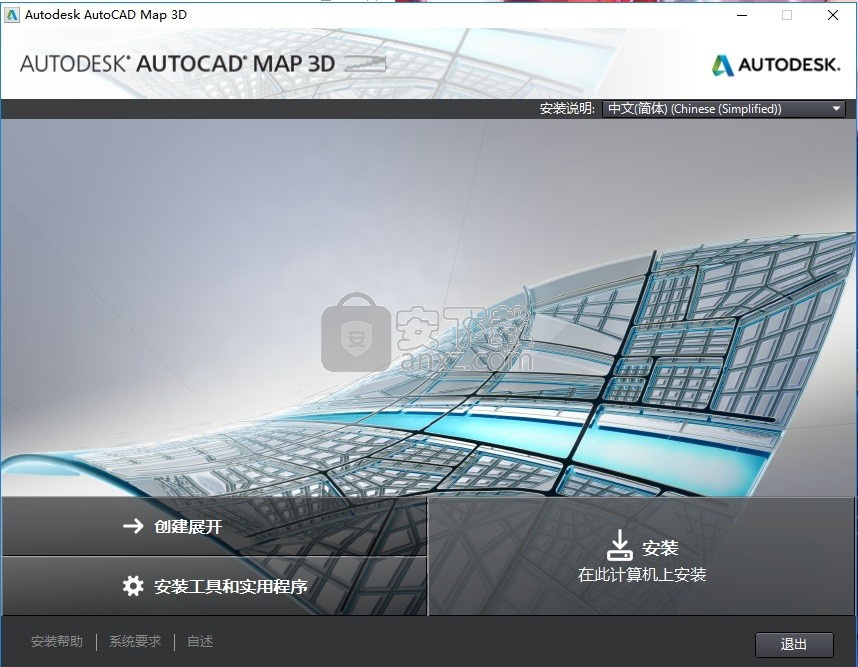Click the download arrow install icon
Viewport: 858px width, 667px height.
tap(619, 544)
